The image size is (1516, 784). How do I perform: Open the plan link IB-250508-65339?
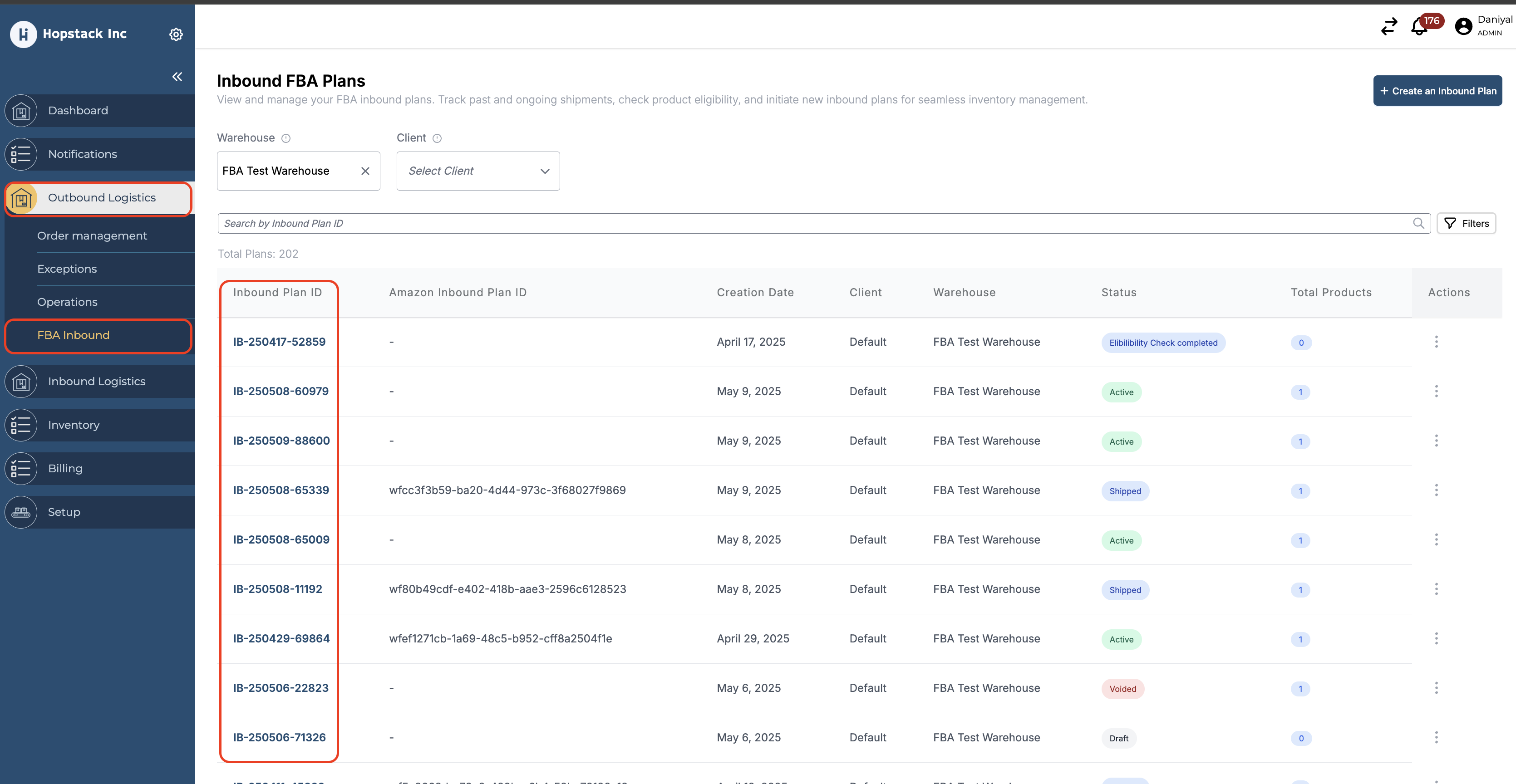point(281,490)
